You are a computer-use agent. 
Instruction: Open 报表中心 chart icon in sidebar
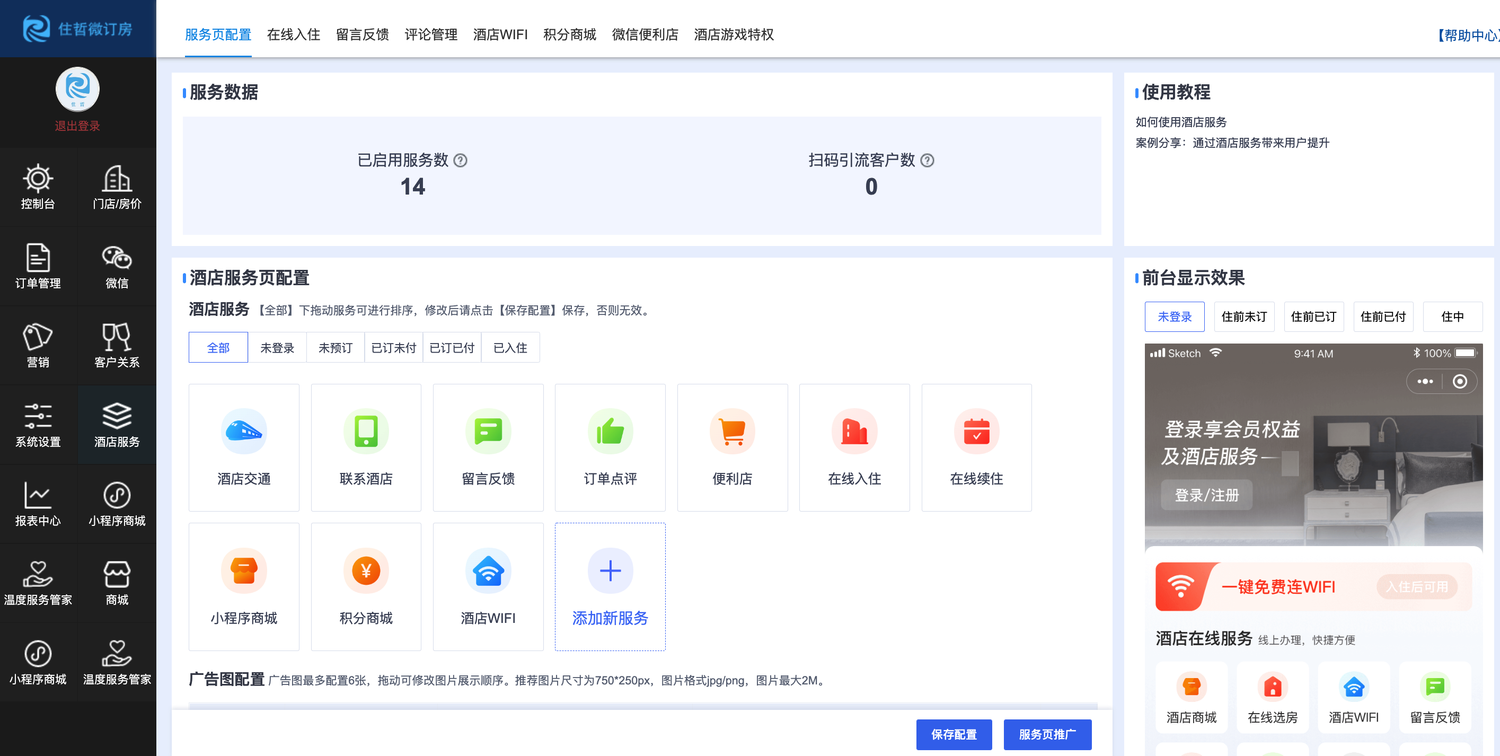coord(38,504)
